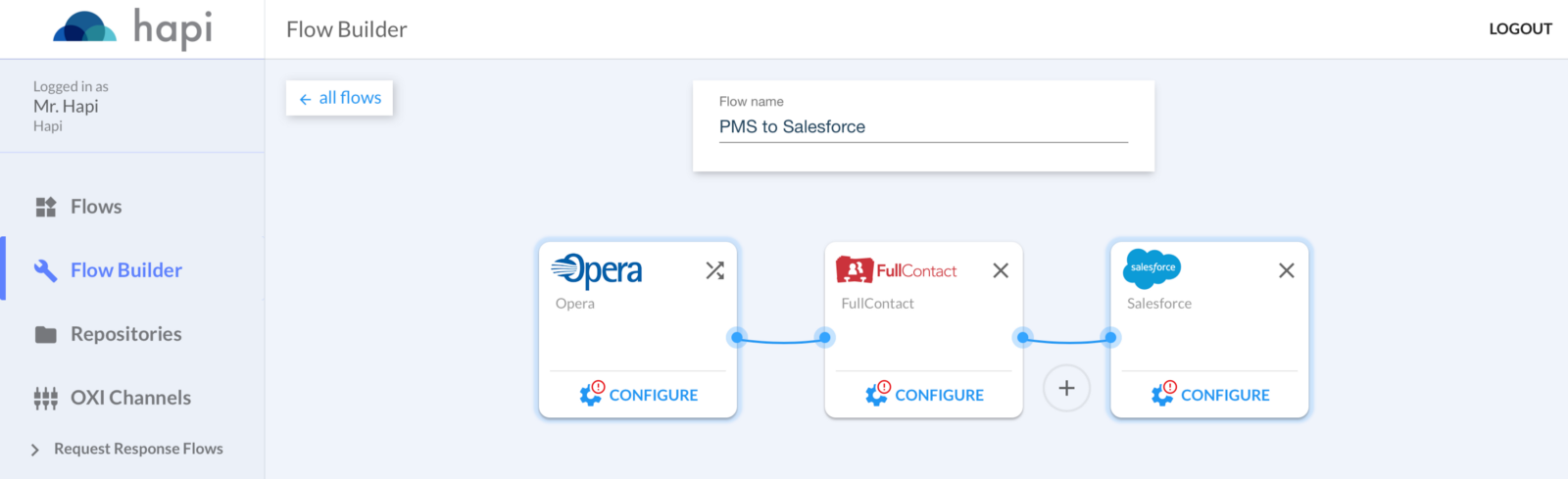
Task: Click FullContact input connector dot
Action: point(825,338)
